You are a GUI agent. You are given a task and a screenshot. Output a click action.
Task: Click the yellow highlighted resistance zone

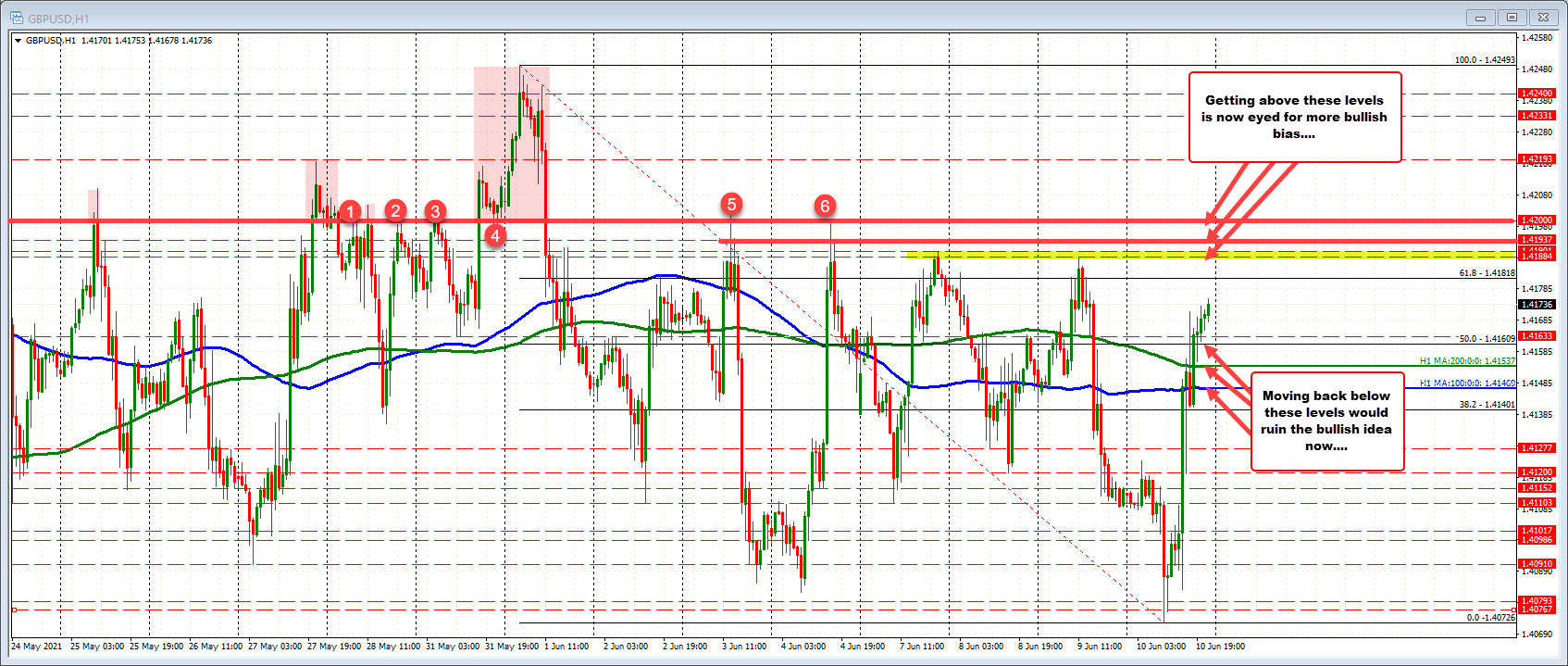[x=1203, y=254]
